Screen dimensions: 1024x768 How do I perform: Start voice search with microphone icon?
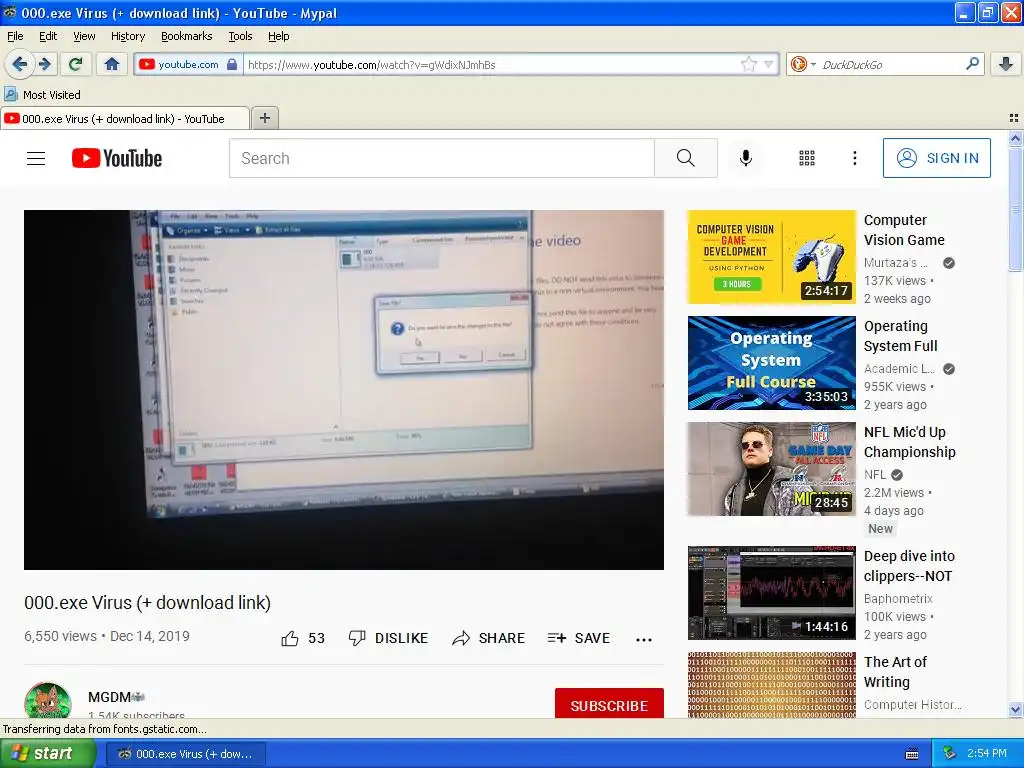click(x=746, y=158)
